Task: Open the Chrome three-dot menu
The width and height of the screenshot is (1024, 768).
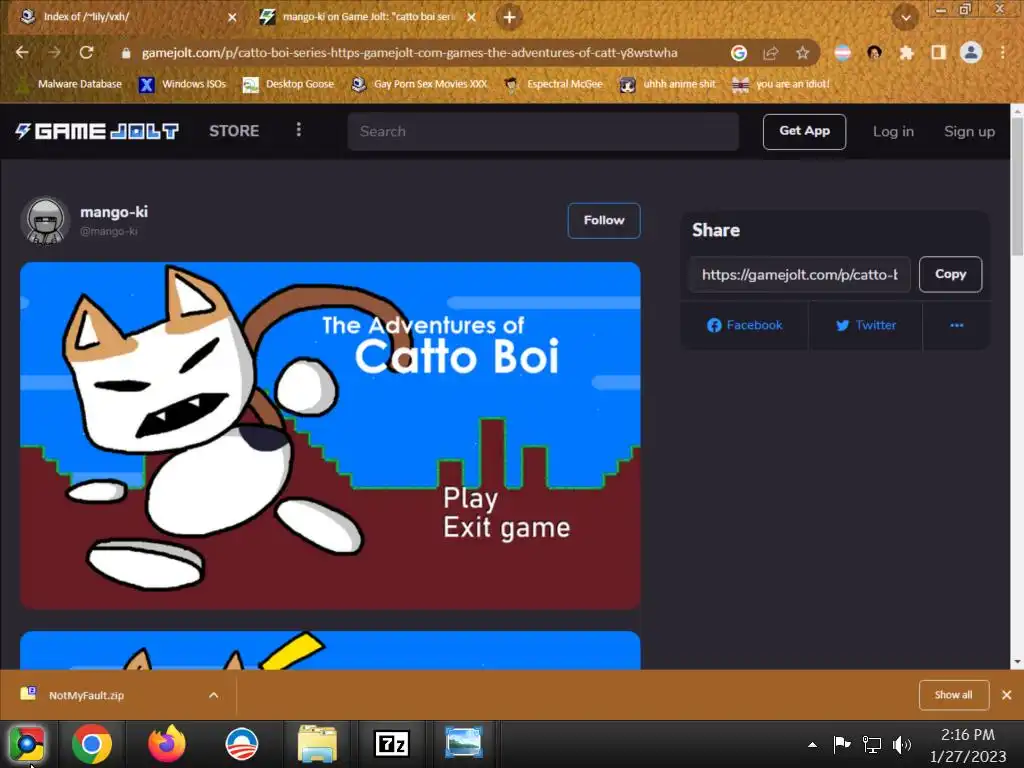Action: coord(1002,53)
